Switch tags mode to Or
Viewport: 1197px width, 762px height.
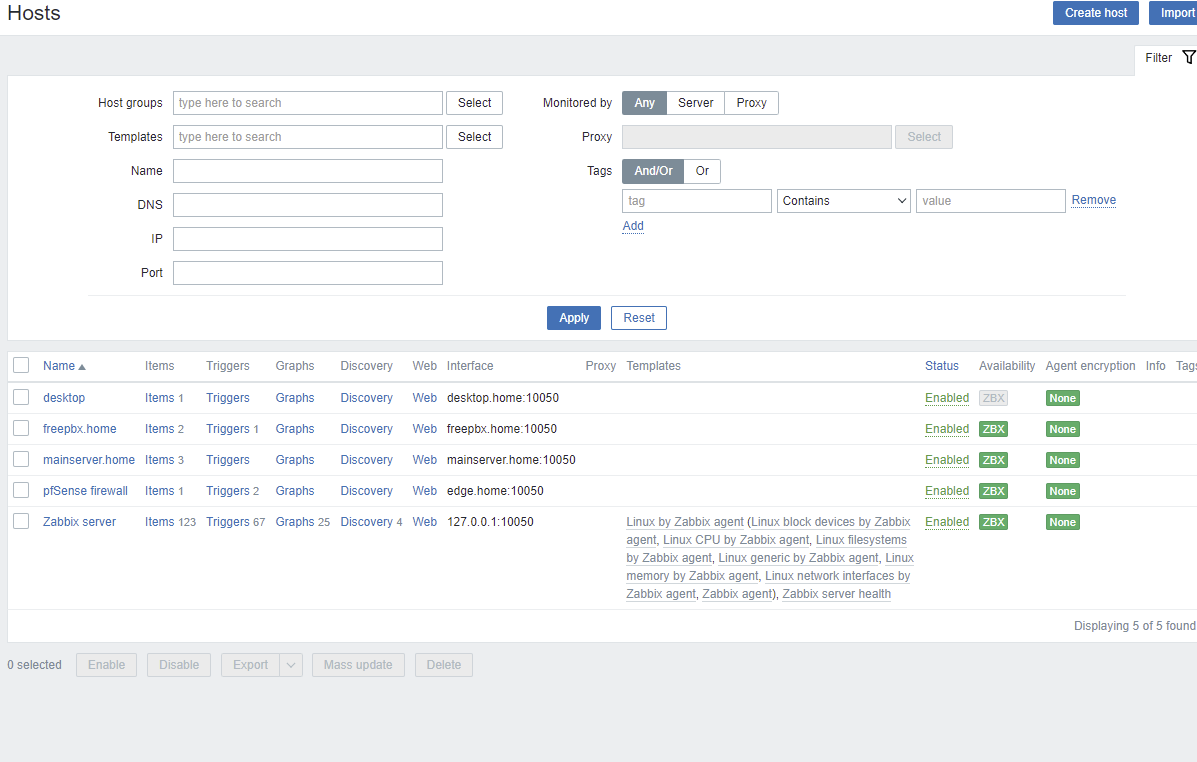[x=702, y=171]
